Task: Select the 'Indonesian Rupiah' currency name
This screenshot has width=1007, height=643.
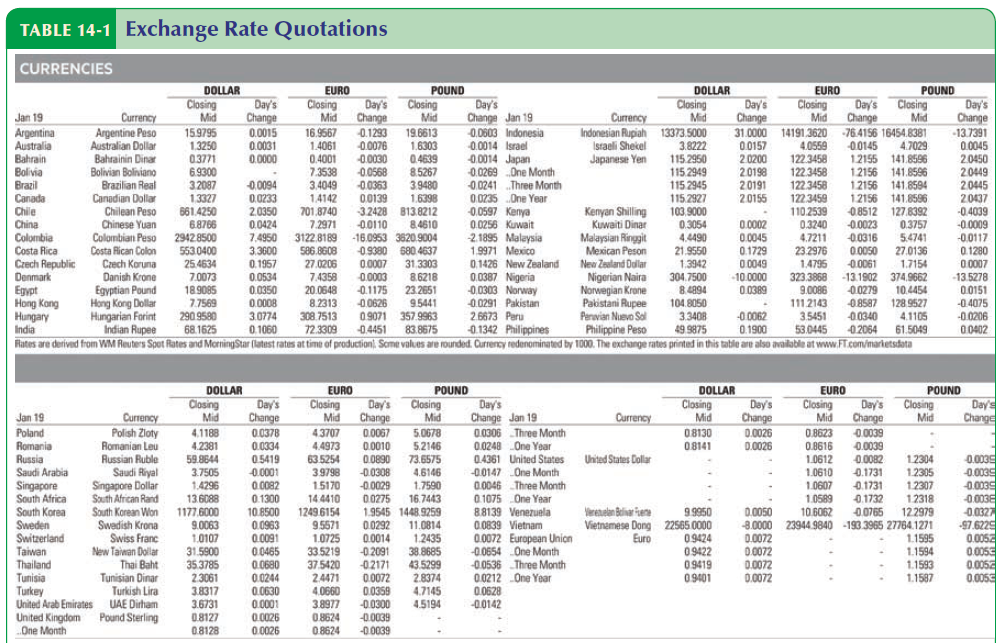Action: pyautogui.click(x=613, y=133)
